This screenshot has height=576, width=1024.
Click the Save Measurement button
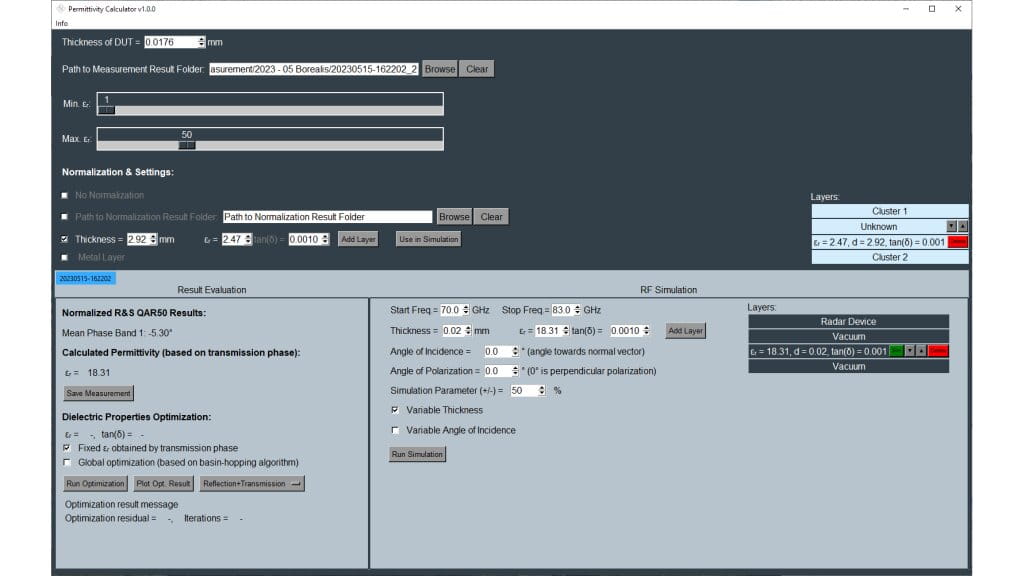[x=98, y=394]
